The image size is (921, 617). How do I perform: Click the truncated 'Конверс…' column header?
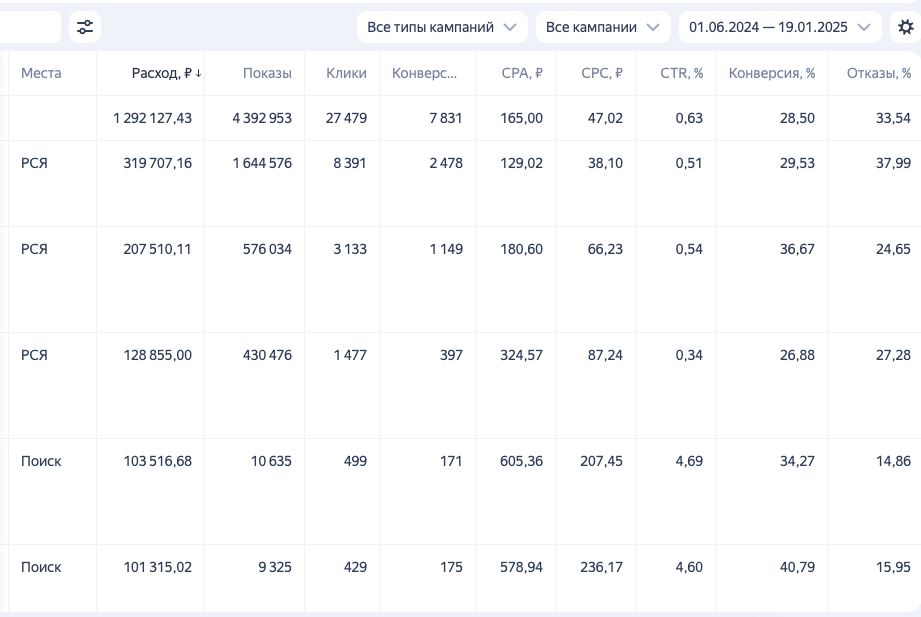425,73
